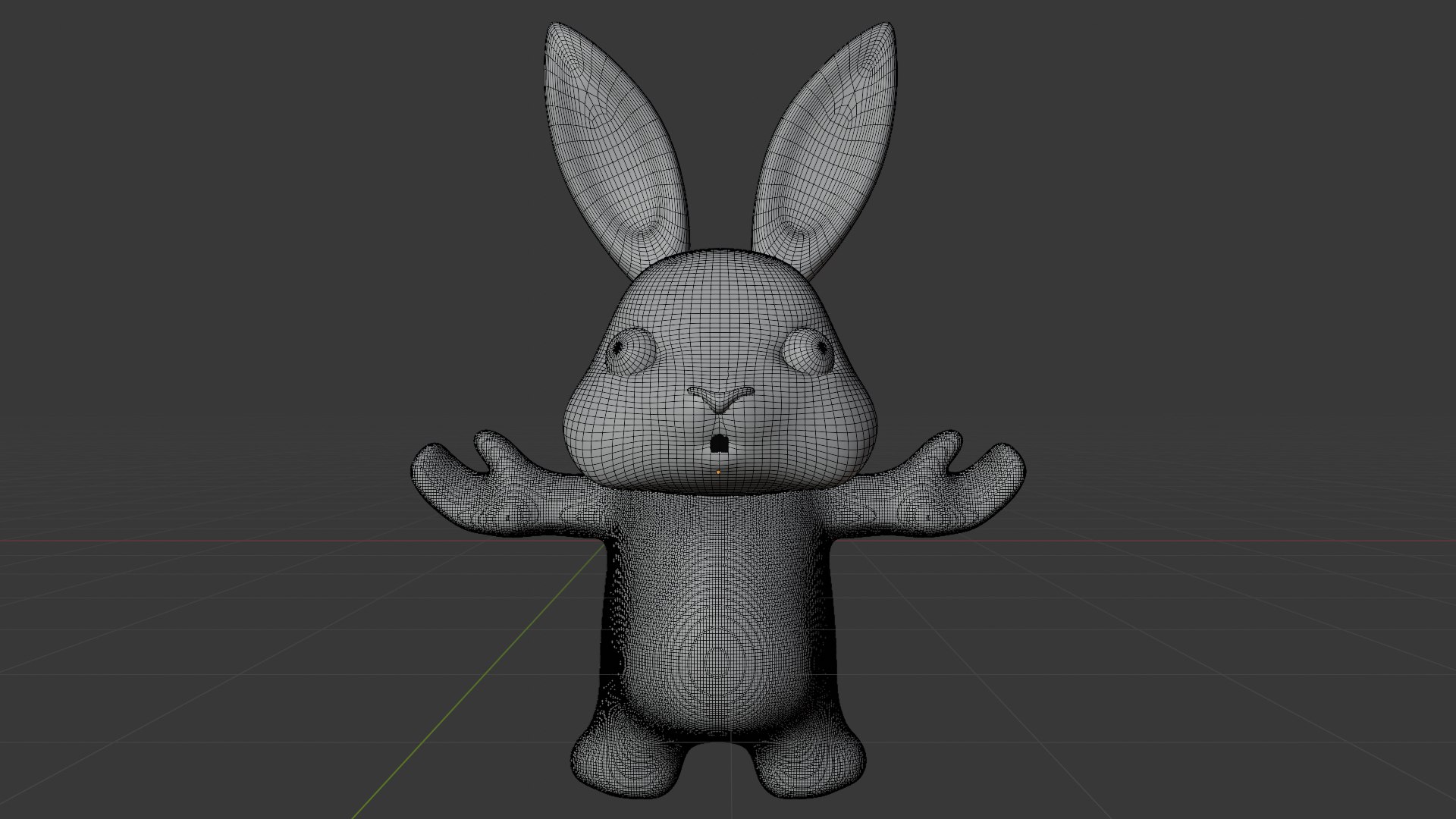The image size is (1456, 819).
Task: Click the rabbit's open mouth
Action: pyautogui.click(x=718, y=444)
